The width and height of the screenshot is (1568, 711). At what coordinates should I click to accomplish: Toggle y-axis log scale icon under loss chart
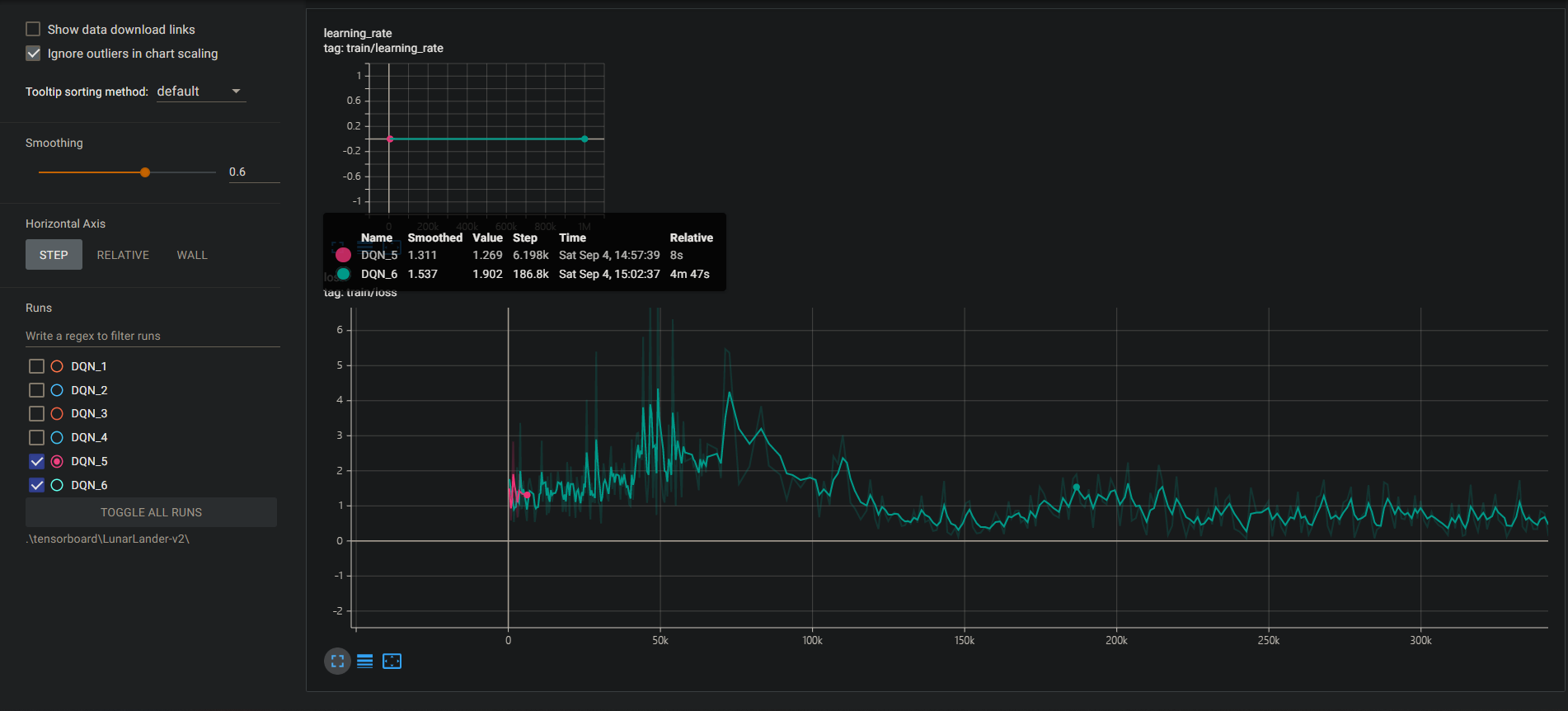coord(364,661)
